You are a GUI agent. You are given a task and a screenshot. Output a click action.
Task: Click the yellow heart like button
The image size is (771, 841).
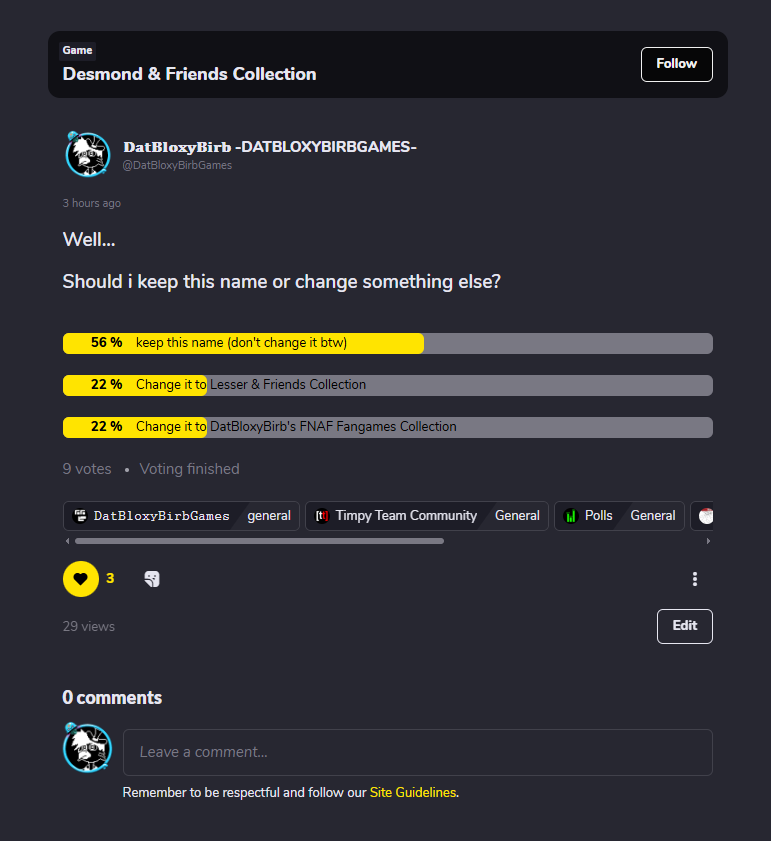[81, 578]
